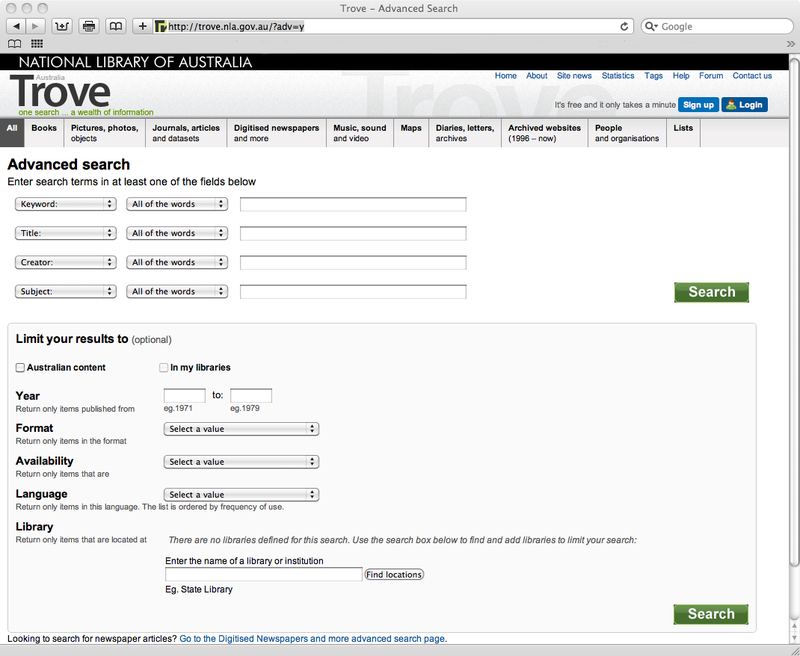
Task: Check the In my libraries option
Action: click(163, 367)
